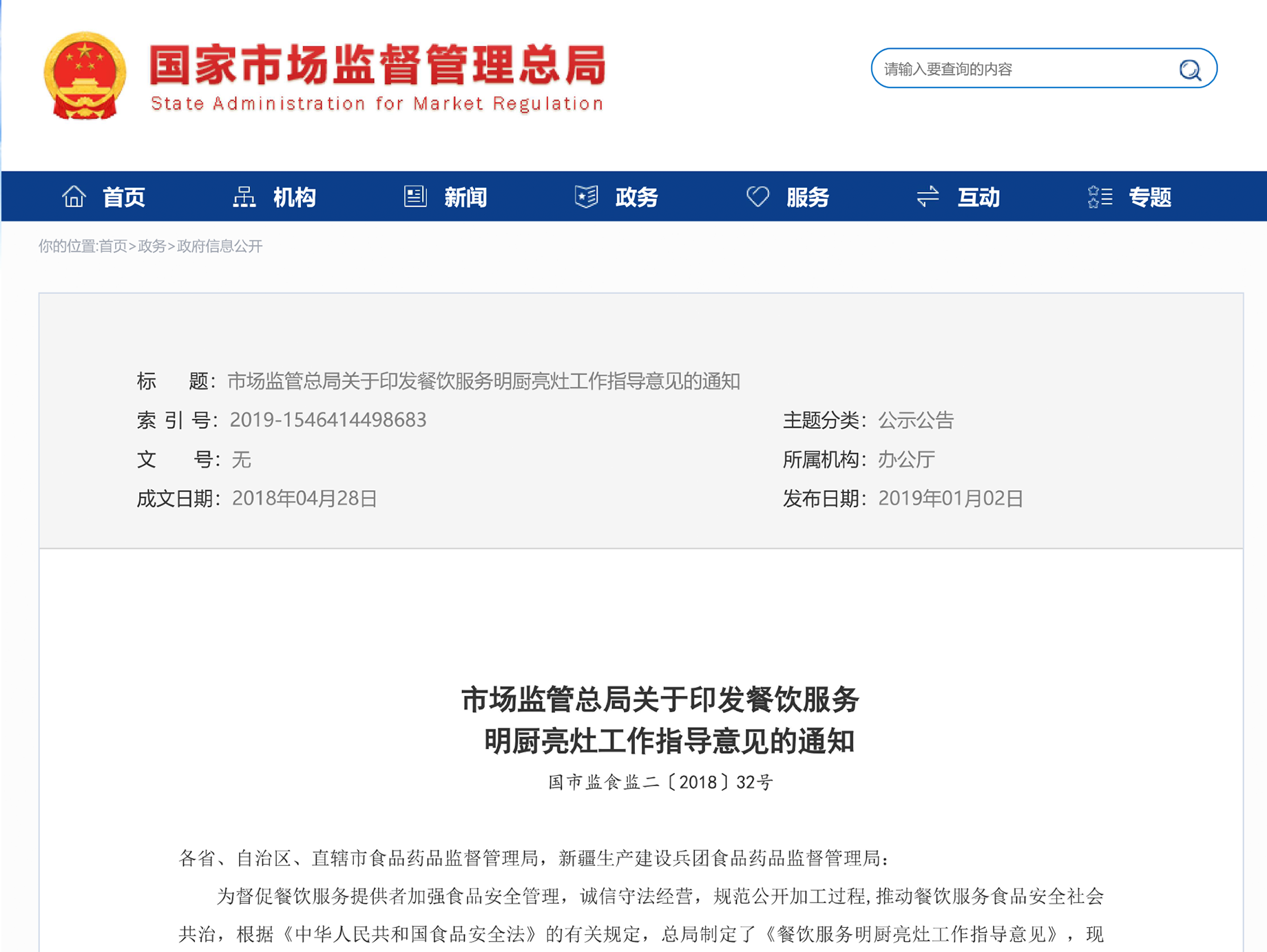Click the 政府信息公开 breadcrumb link
This screenshot has height=952, width=1267.
220,246
